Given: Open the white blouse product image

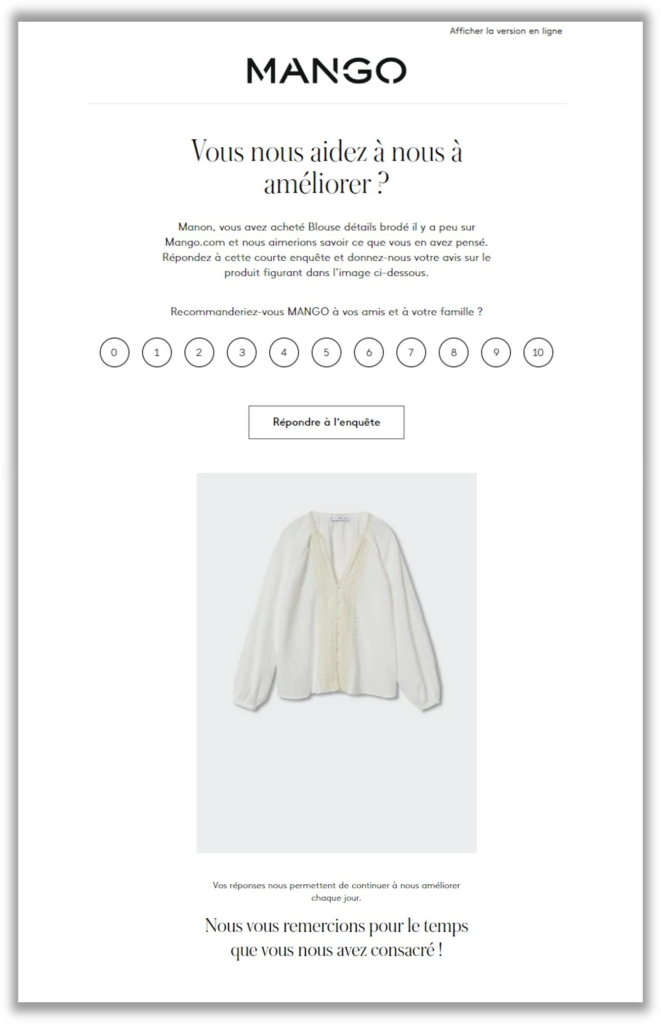Looking at the screenshot, I should click(x=336, y=663).
